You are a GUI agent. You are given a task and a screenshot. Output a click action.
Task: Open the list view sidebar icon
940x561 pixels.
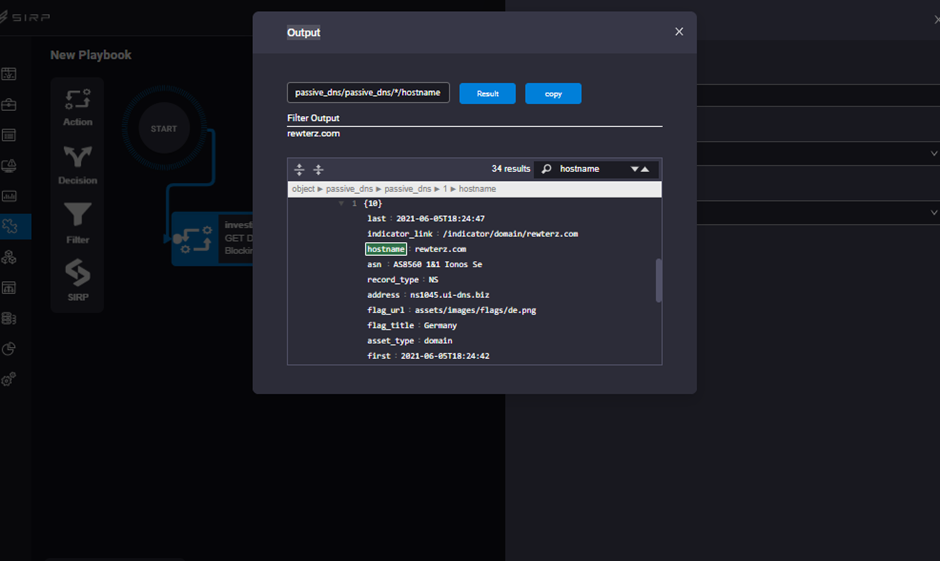(x=9, y=135)
